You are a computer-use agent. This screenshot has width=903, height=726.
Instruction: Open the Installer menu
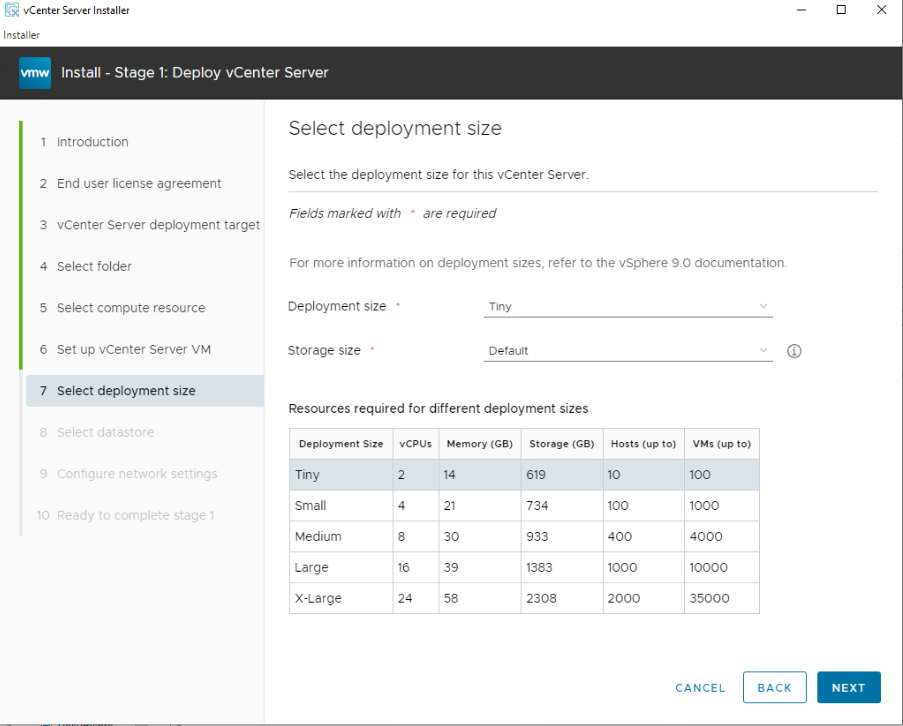point(21,35)
